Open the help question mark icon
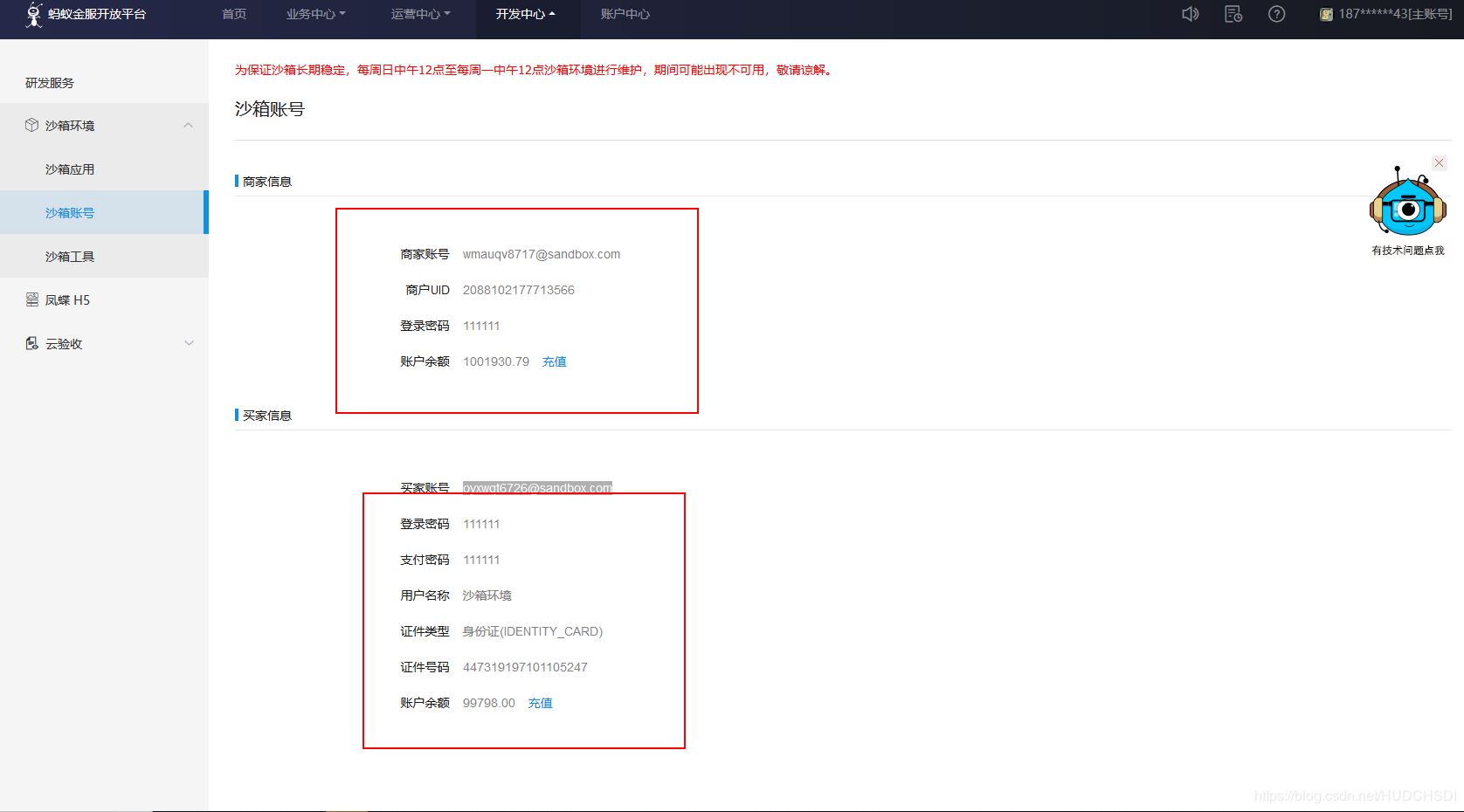This screenshot has height=812, width=1464. pos(1276,13)
